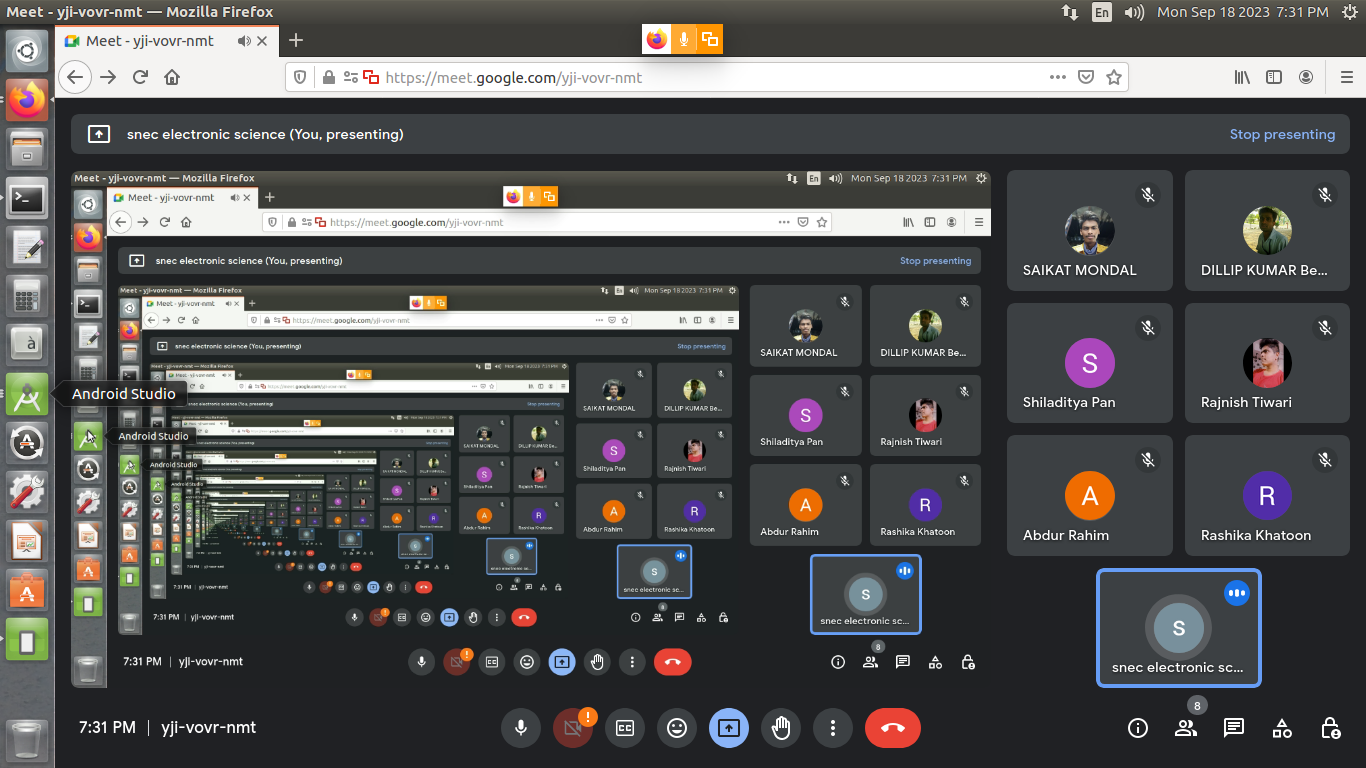
Task: Select snec electronic sc... self tile
Action: click(x=1179, y=628)
